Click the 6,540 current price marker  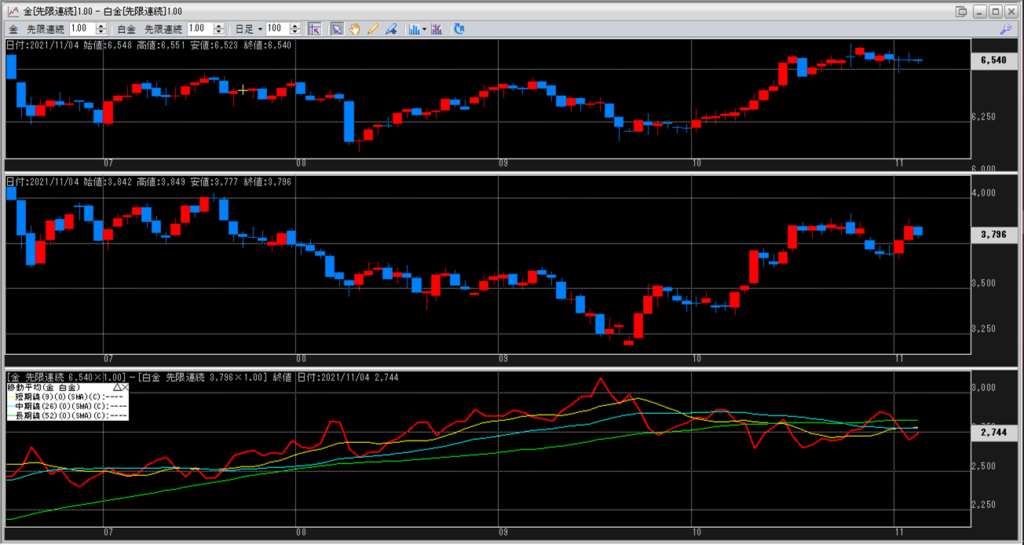pos(992,60)
